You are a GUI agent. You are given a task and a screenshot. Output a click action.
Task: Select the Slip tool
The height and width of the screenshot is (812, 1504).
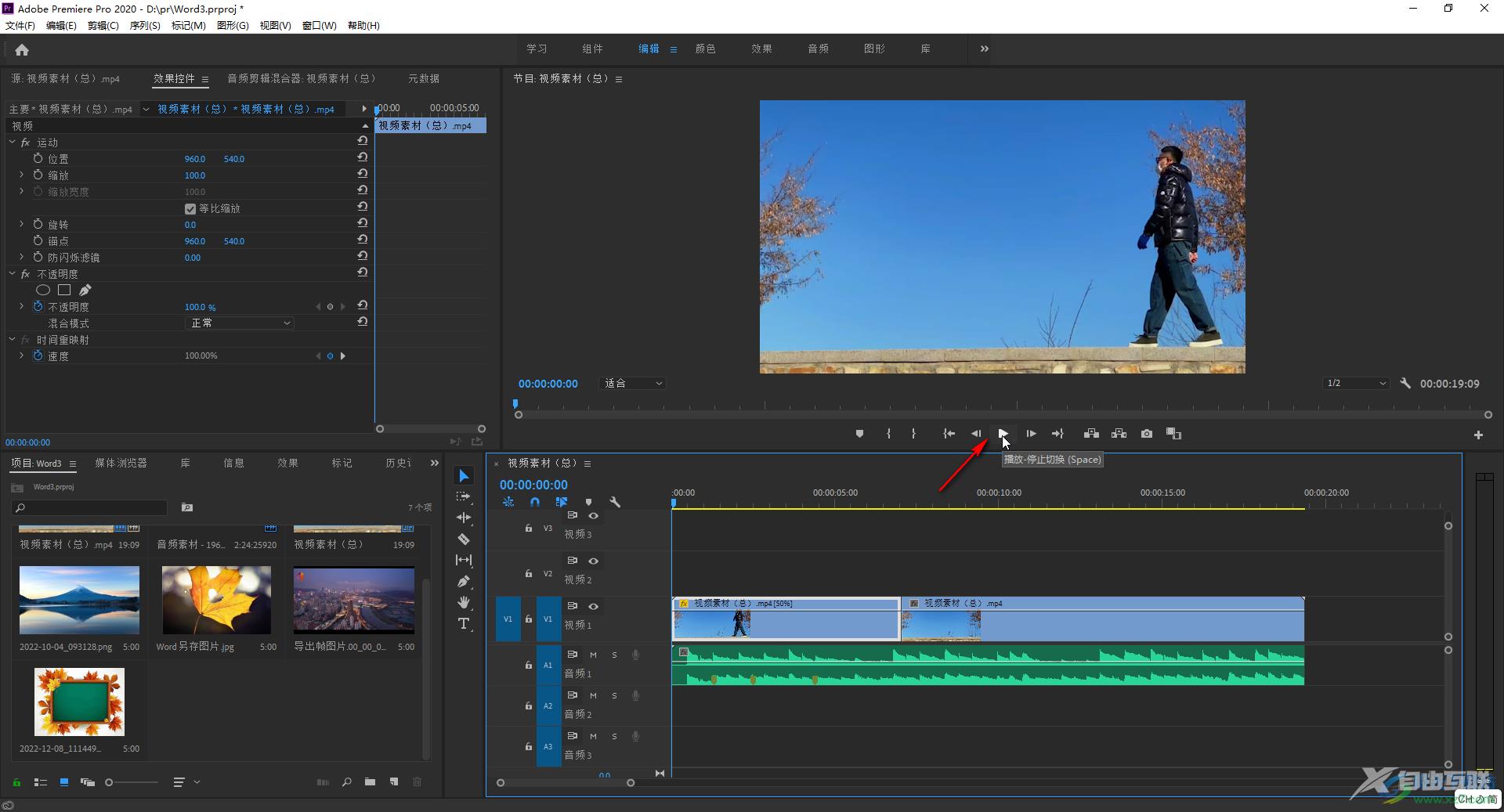pos(464,560)
